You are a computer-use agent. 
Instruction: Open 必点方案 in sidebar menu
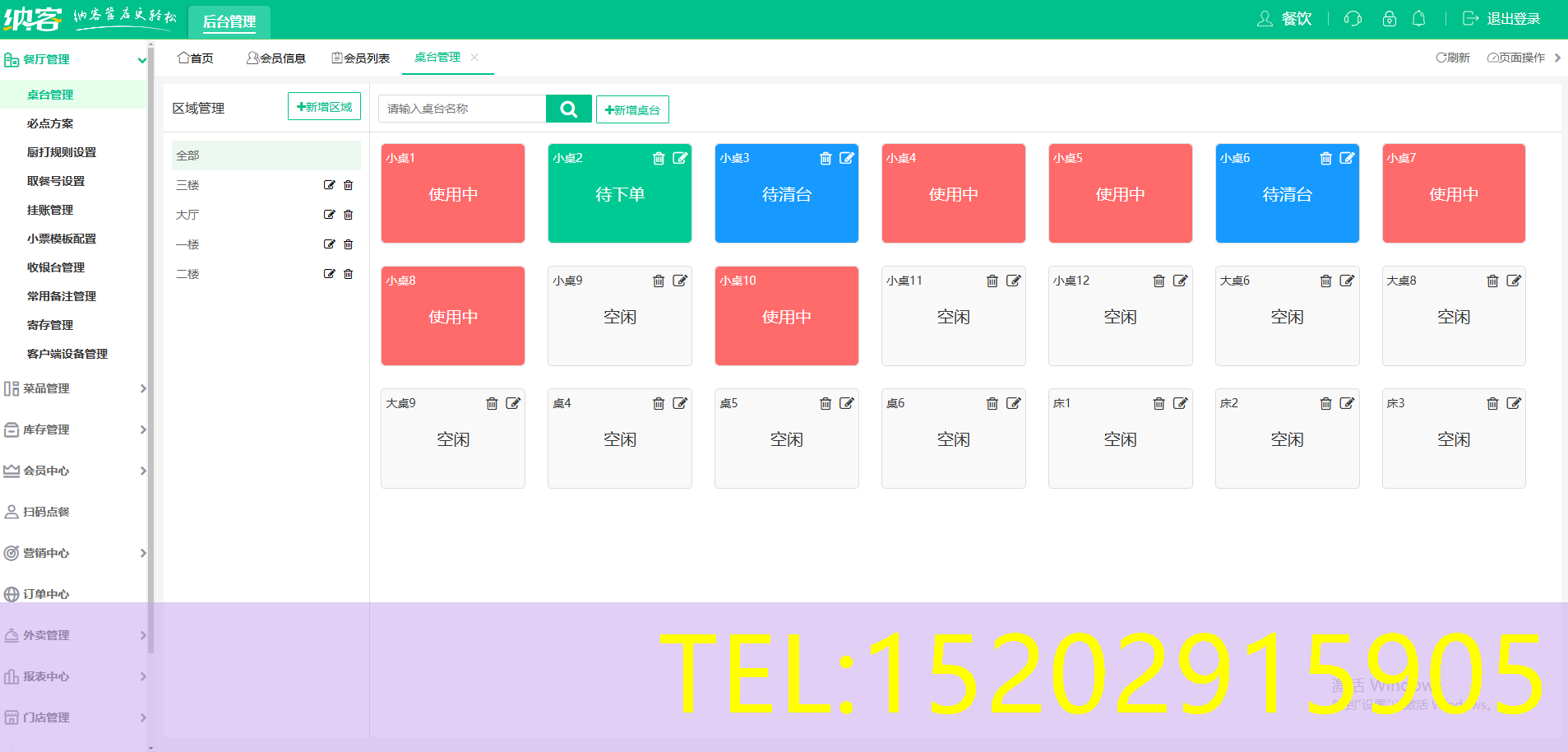pos(50,123)
